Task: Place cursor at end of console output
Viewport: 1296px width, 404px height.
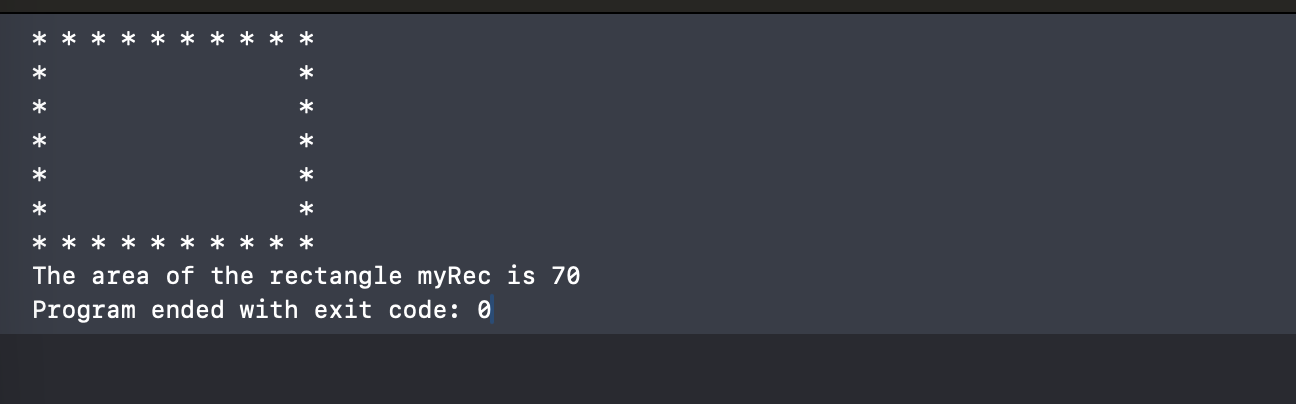Action: (493, 310)
